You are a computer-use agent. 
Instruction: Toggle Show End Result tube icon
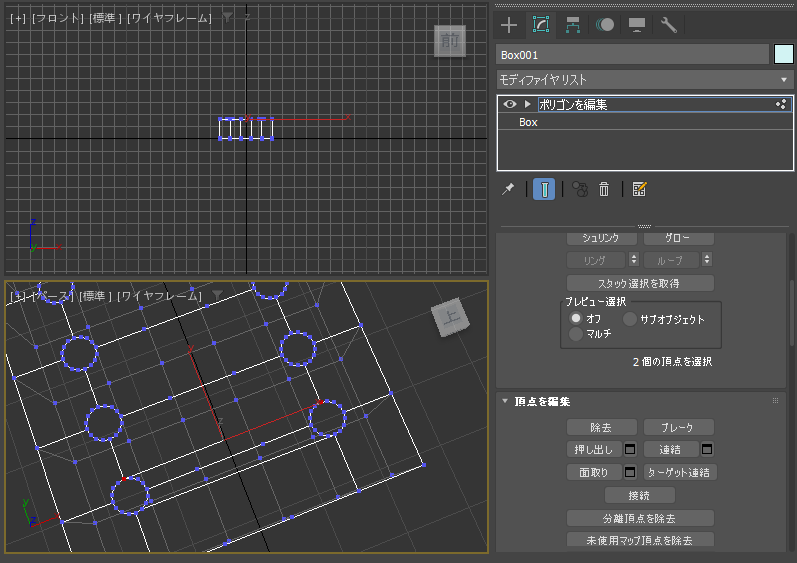544,190
